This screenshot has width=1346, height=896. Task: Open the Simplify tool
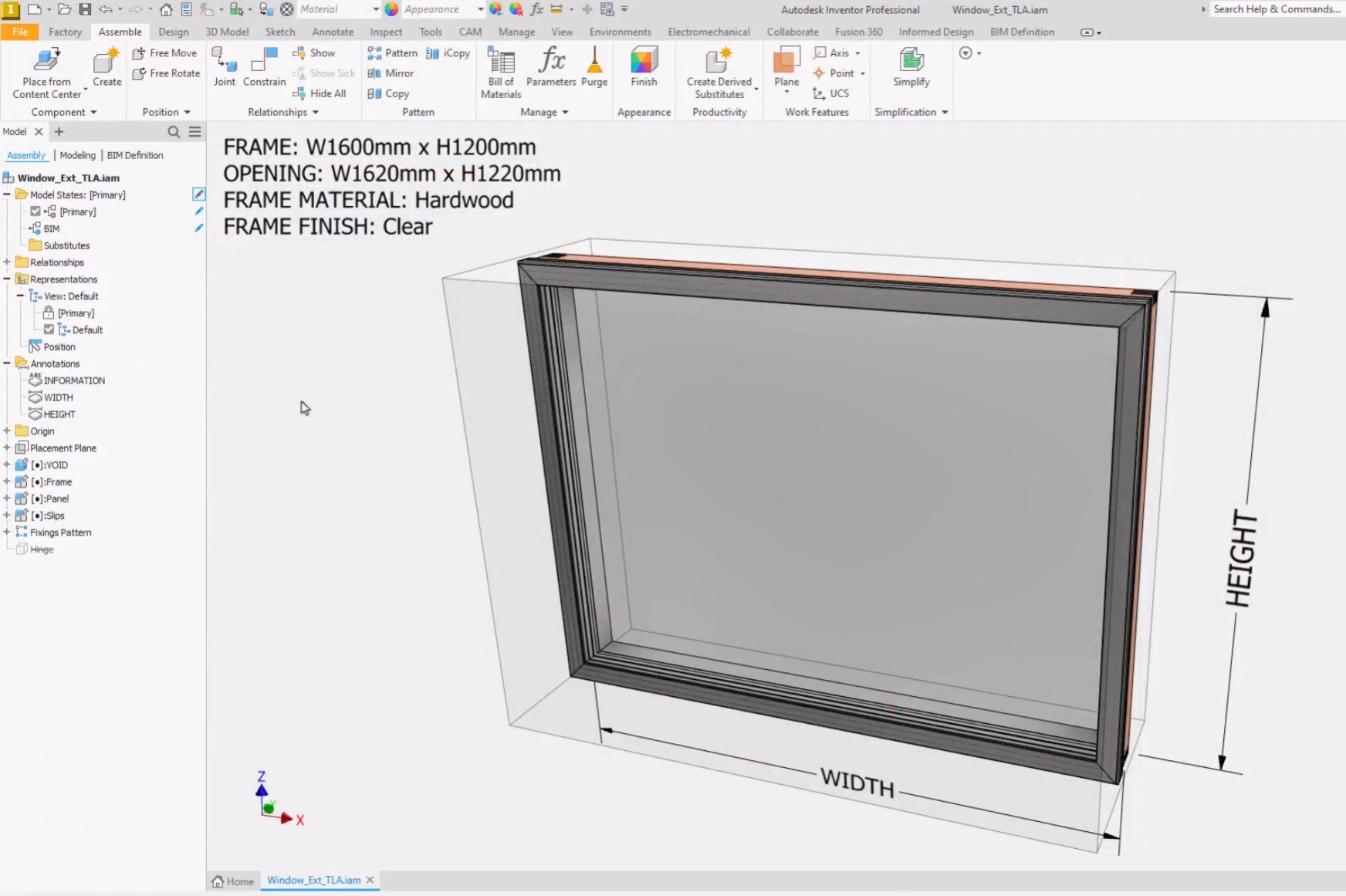911,62
